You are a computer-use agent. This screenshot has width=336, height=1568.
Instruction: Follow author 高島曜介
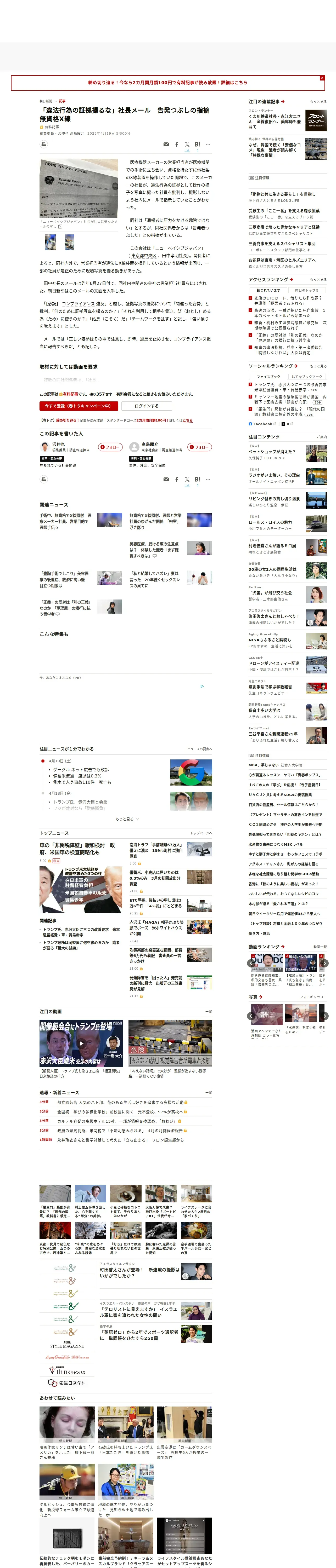point(199,447)
